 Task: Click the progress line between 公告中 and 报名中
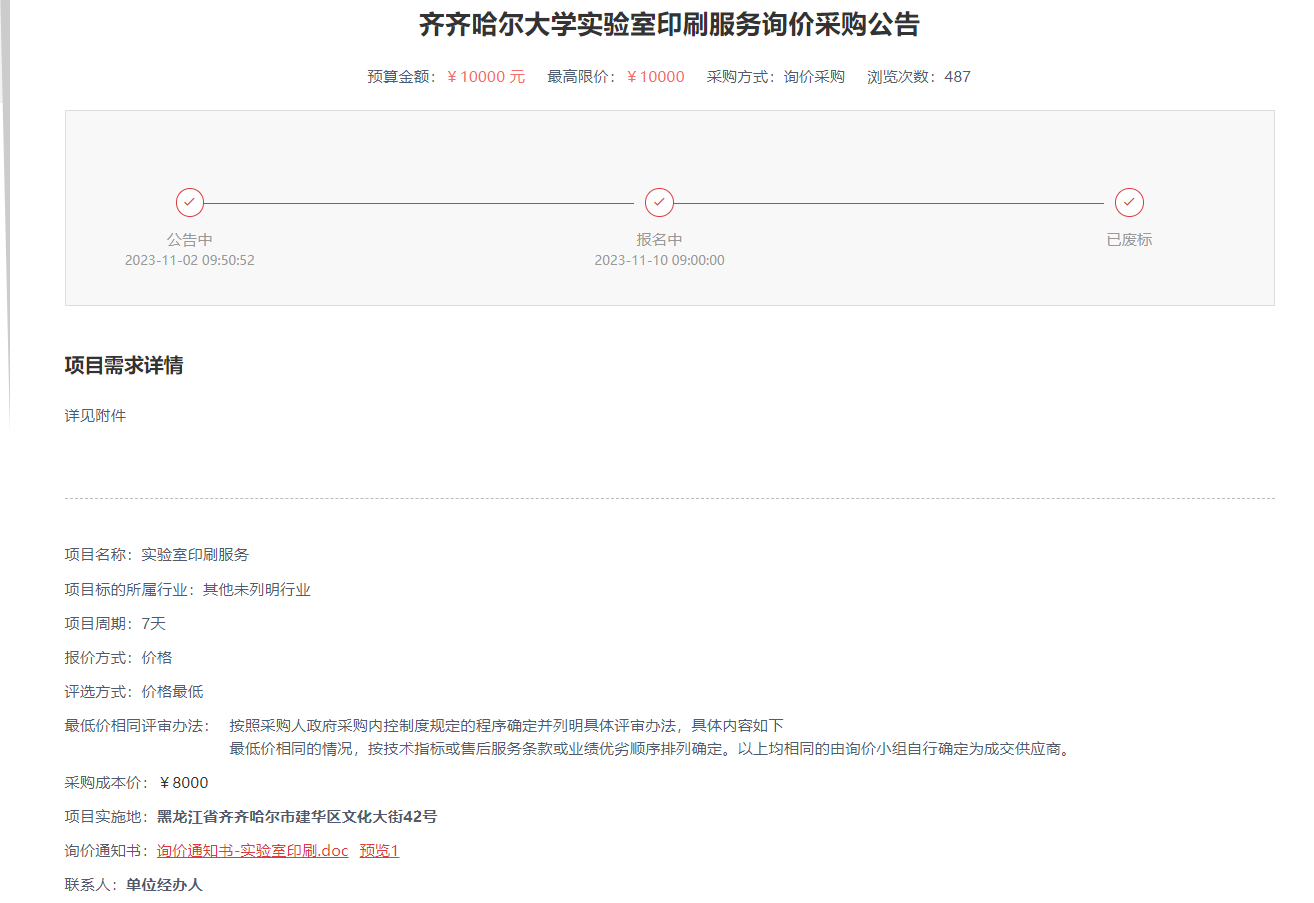pyautogui.click(x=420, y=203)
